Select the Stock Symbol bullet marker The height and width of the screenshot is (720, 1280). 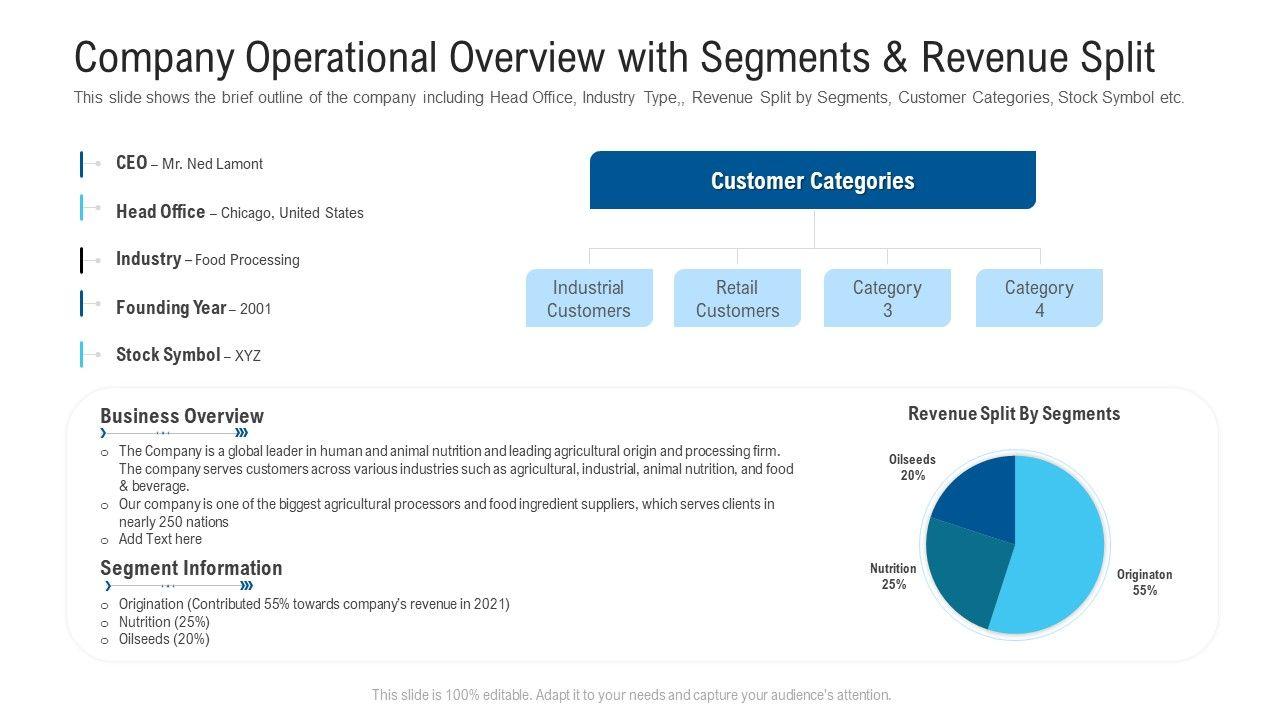(88, 354)
